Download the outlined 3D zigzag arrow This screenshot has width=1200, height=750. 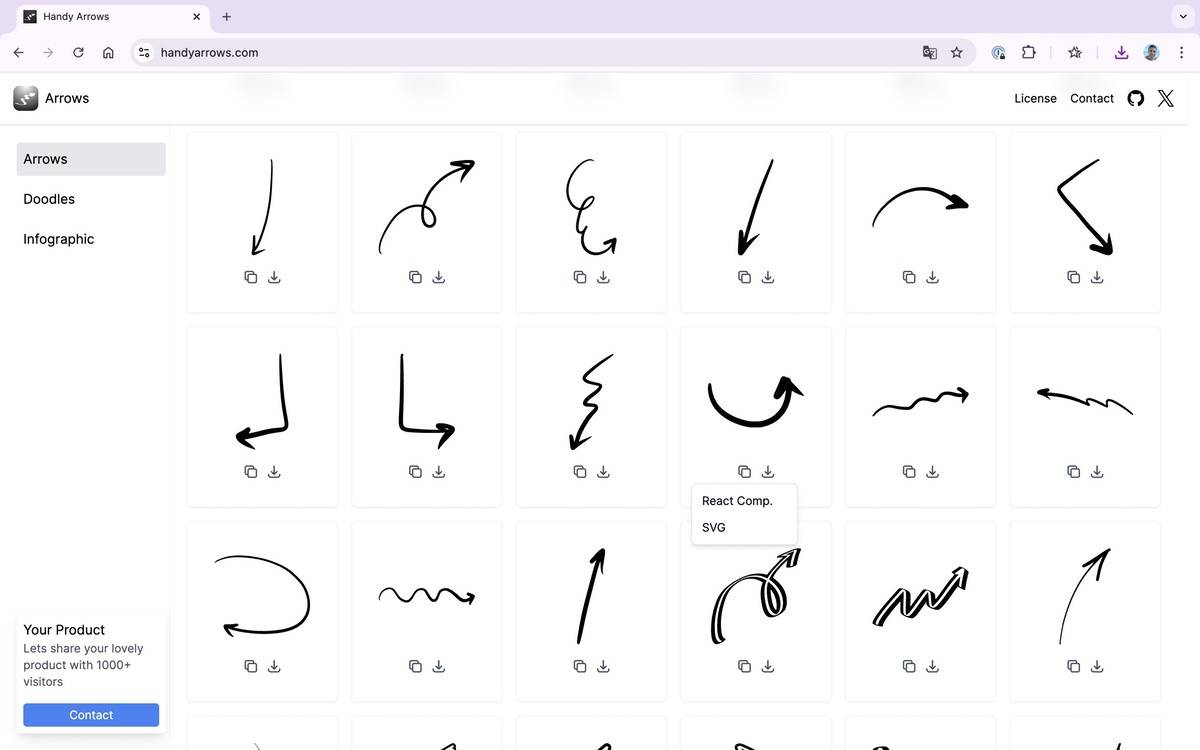(932, 666)
